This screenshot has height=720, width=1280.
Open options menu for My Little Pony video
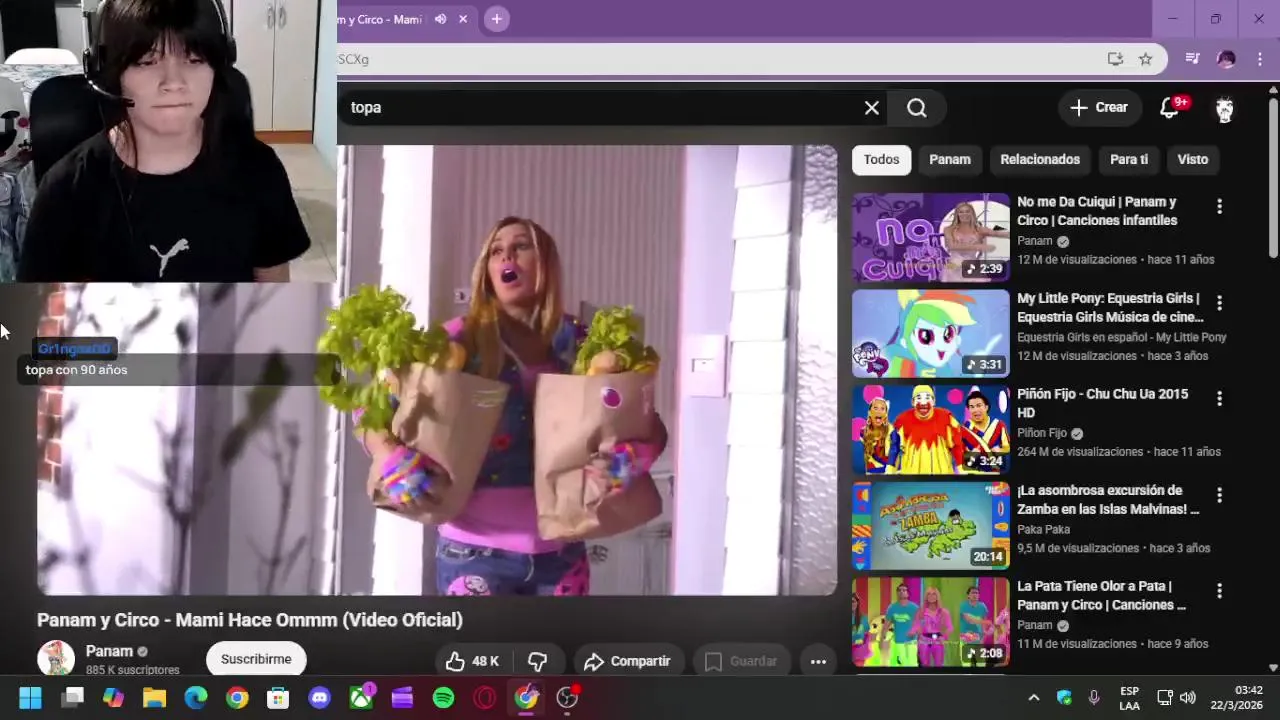tap(1219, 303)
